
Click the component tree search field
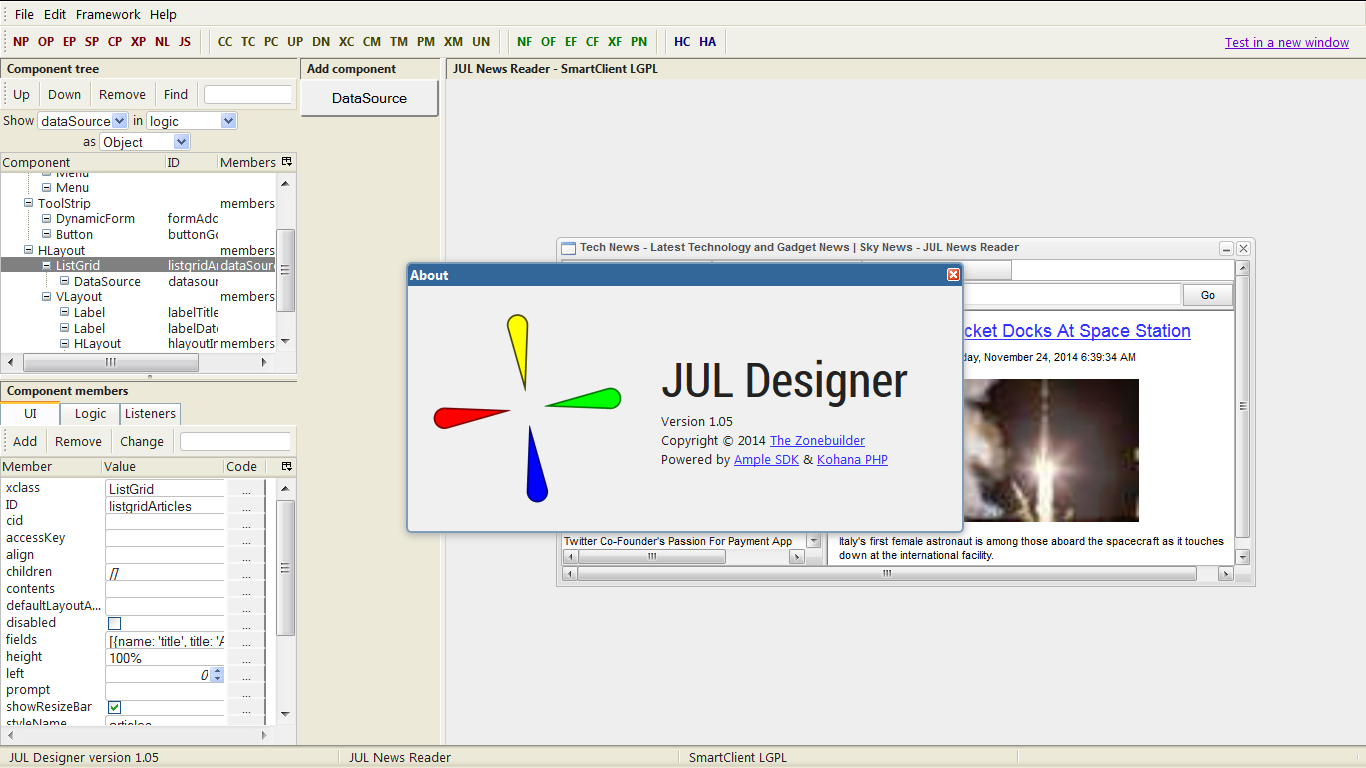tap(248, 94)
